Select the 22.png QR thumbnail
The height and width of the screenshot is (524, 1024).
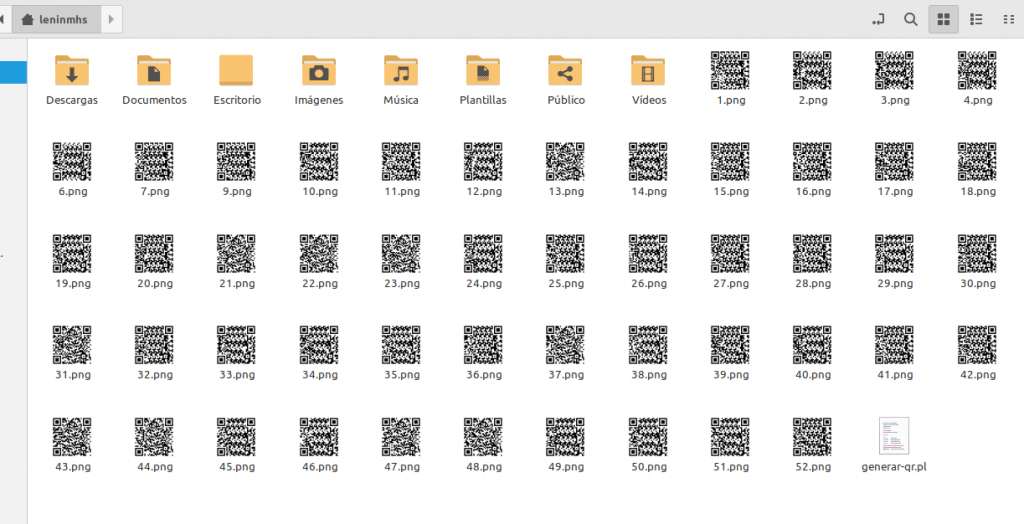[x=319, y=254]
